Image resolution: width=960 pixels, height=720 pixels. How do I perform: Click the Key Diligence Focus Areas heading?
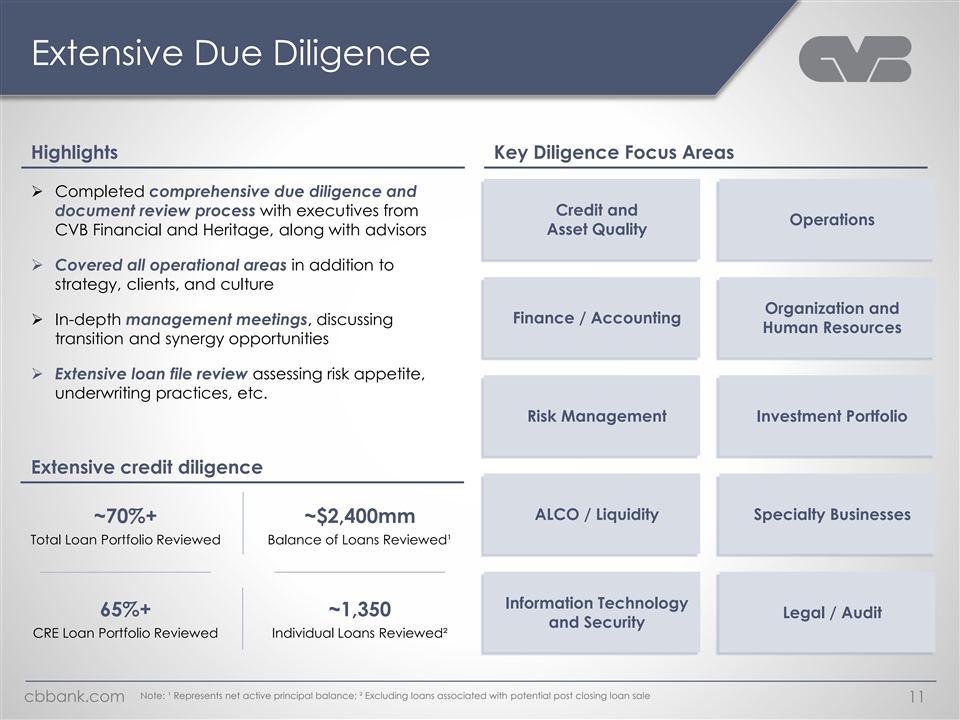click(x=614, y=153)
